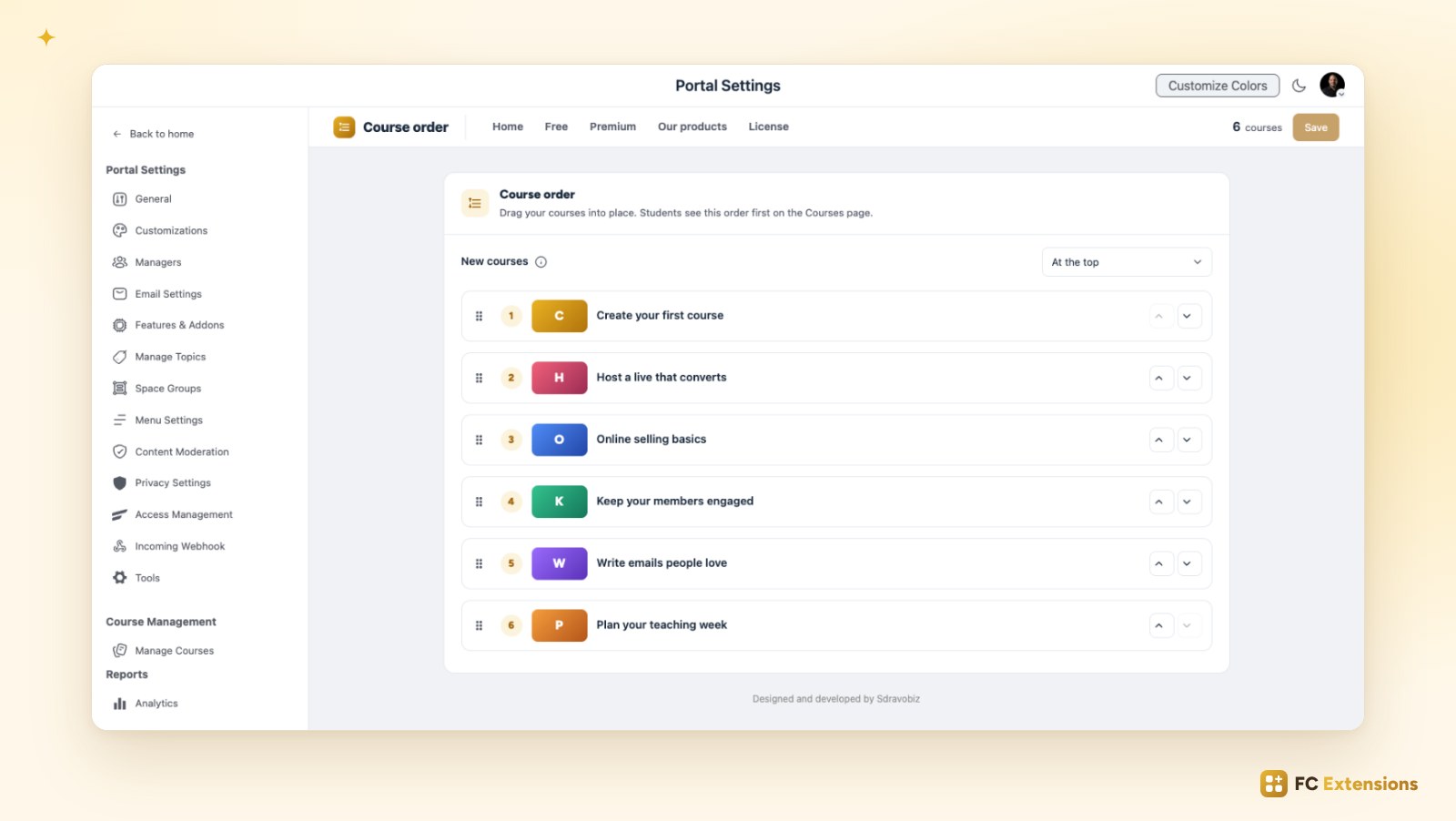Click the Save button
This screenshot has height=821, width=1456.
click(1316, 127)
